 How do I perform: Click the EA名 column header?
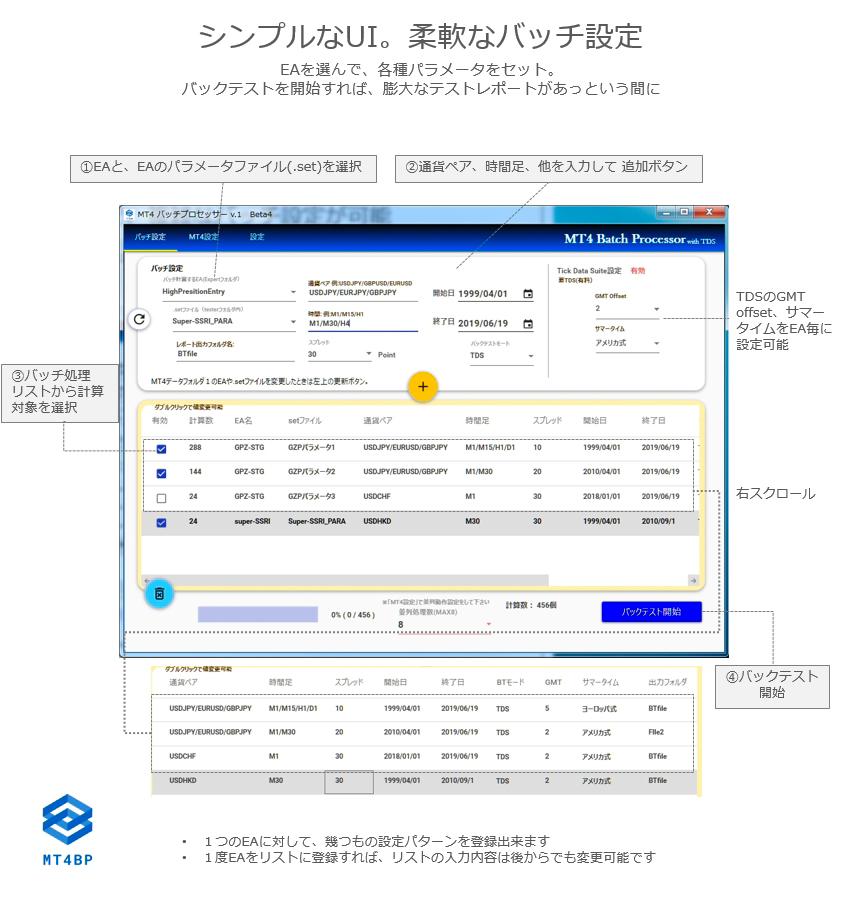pos(243,421)
